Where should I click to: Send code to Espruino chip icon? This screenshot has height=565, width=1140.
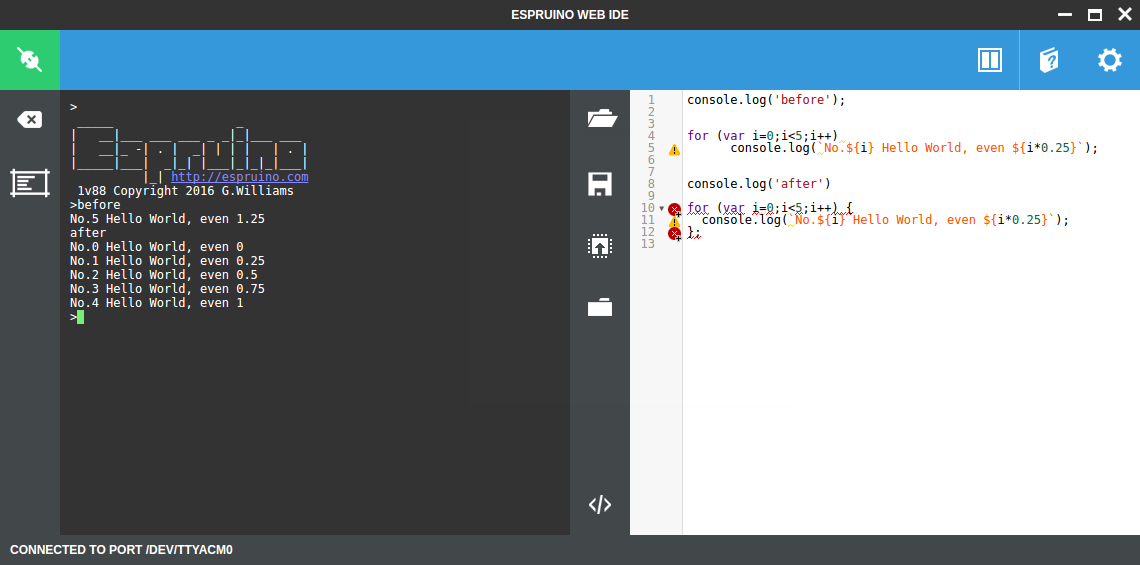(600, 246)
